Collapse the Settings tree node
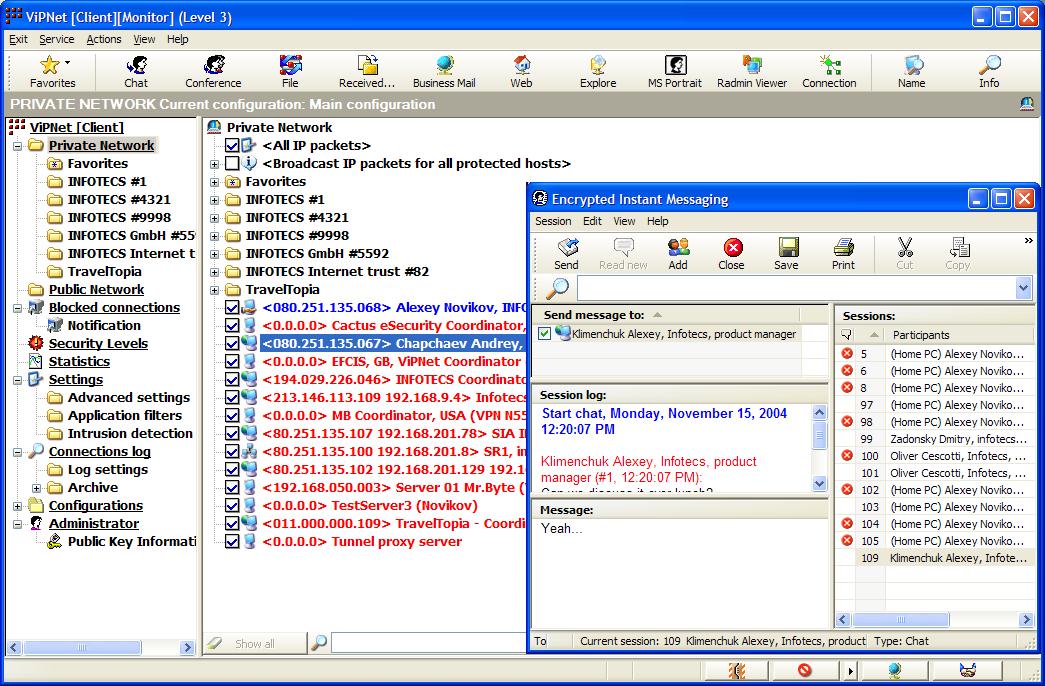The width and height of the screenshot is (1045, 686). [x=18, y=380]
